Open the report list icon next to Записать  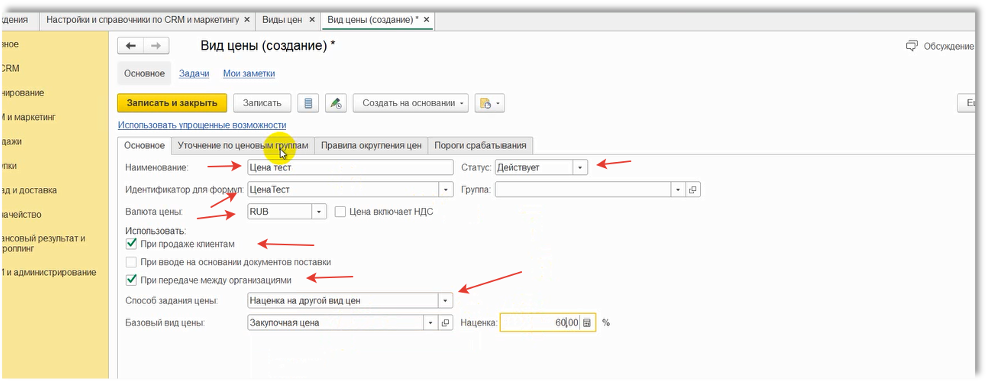(308, 103)
